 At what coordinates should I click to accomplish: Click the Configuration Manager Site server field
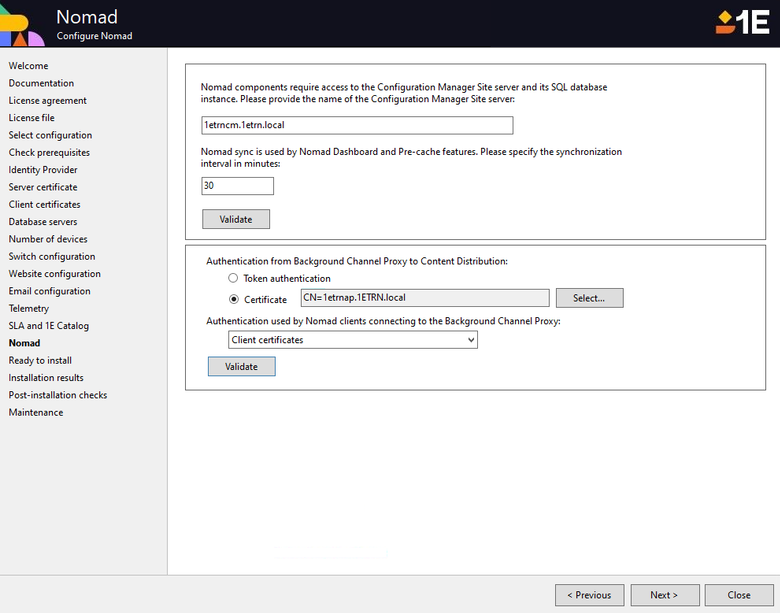click(357, 125)
